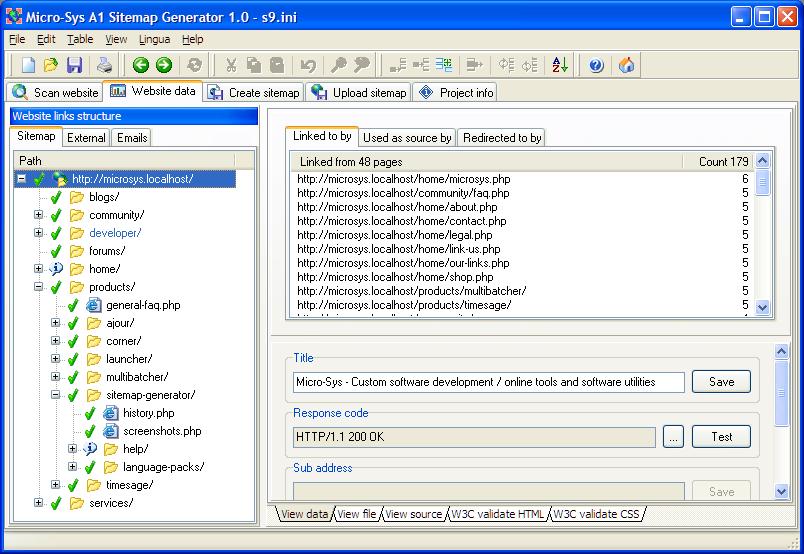The width and height of the screenshot is (804, 554).
Task: Click the Refresh toolbar icon
Action: 194,65
